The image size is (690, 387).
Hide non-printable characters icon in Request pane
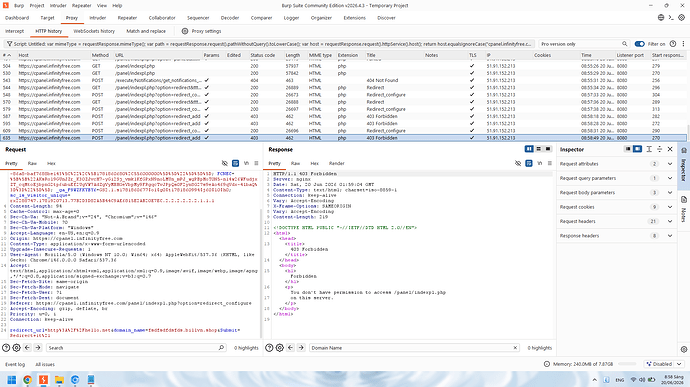[x=224, y=163]
